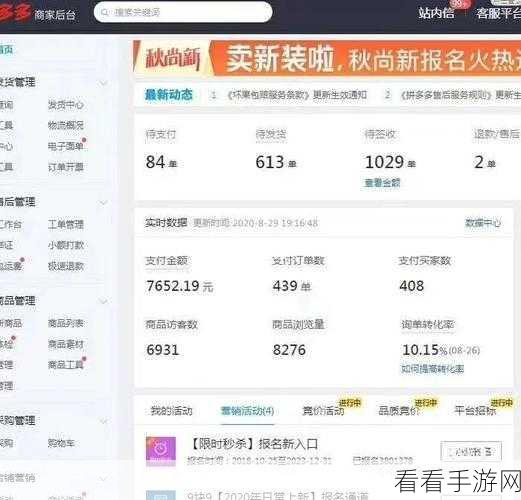Click the 商家后台 logo text
Image resolution: width=521 pixels, height=500 pixels.
(55, 14)
